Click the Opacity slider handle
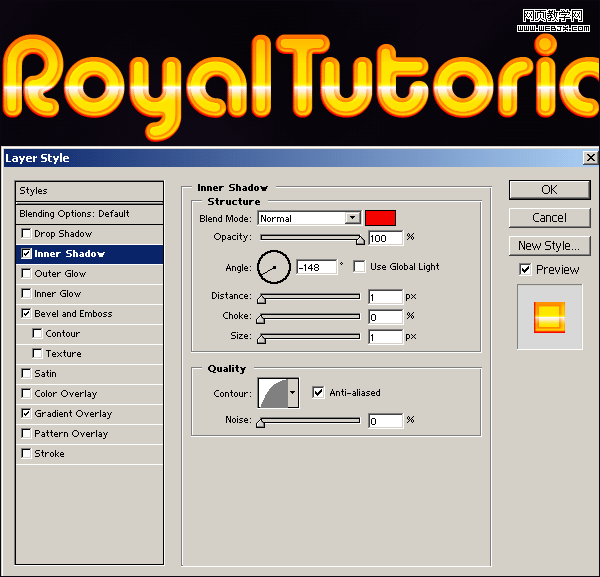 360,240
